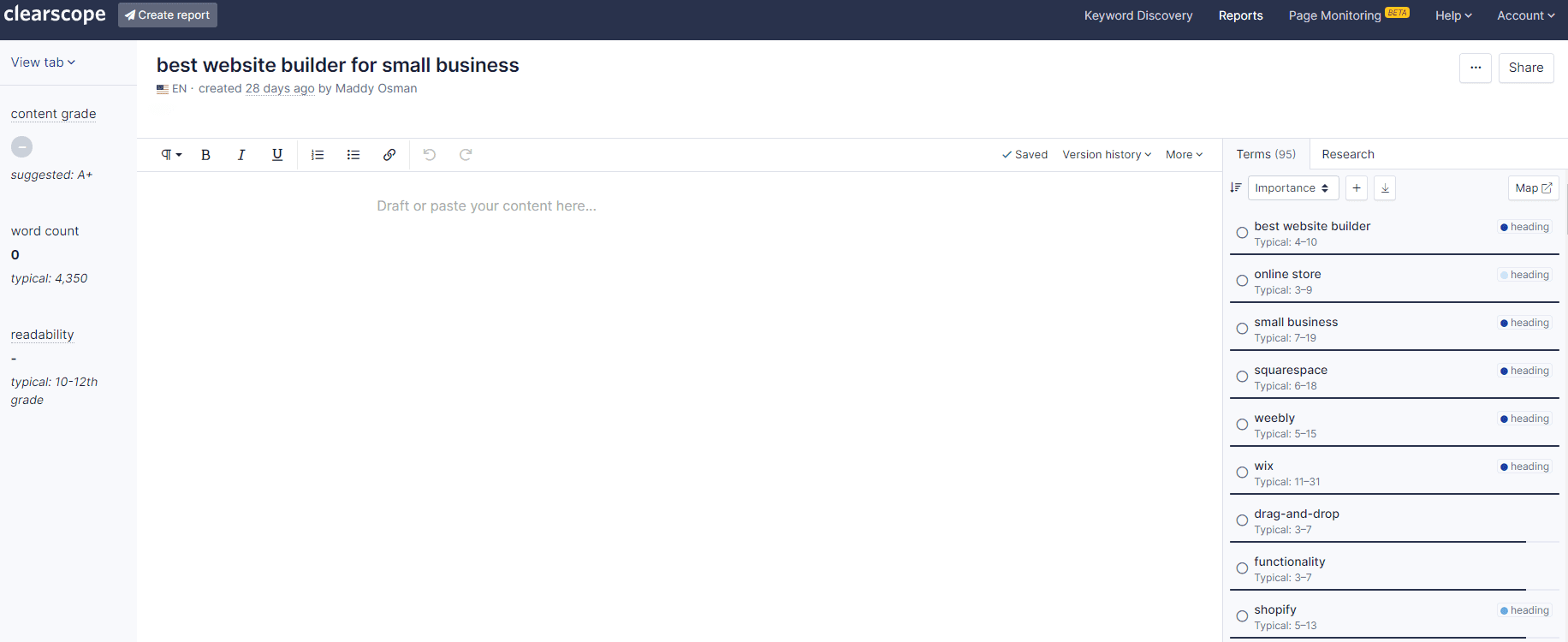Click the suggested: A+ text

pyautogui.click(x=51, y=175)
